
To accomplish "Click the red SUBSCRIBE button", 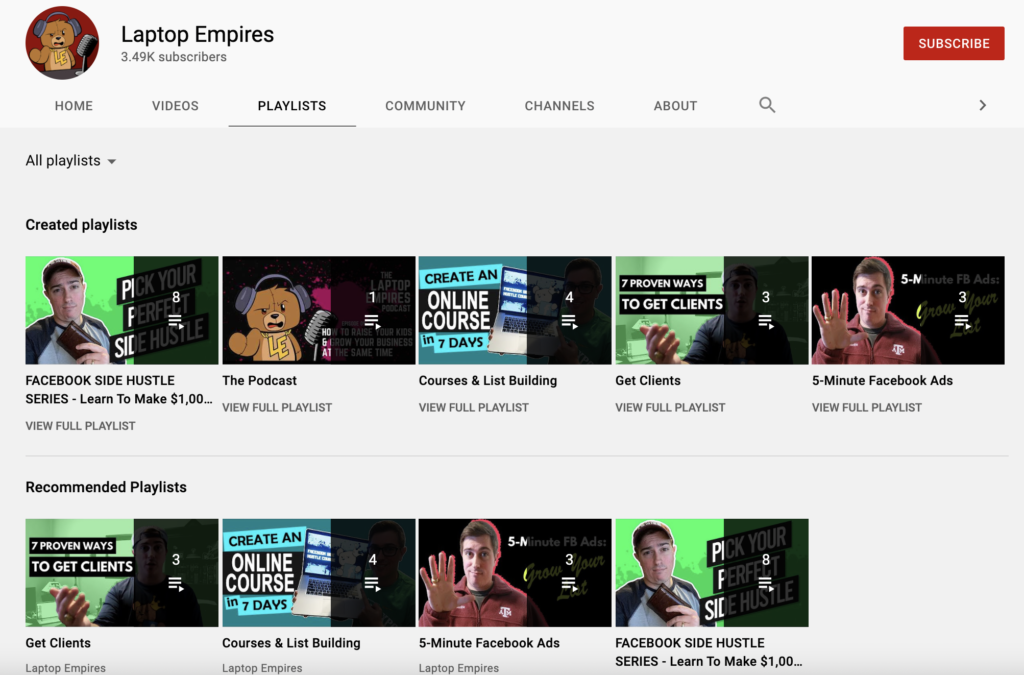I will [953, 43].
